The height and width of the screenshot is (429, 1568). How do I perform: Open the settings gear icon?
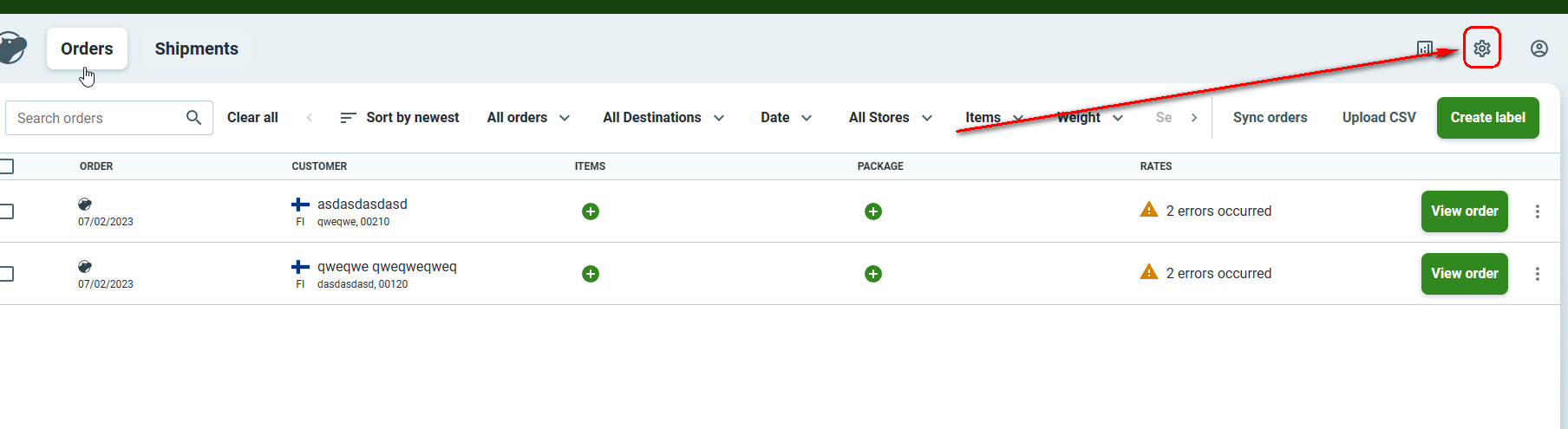(x=1481, y=49)
